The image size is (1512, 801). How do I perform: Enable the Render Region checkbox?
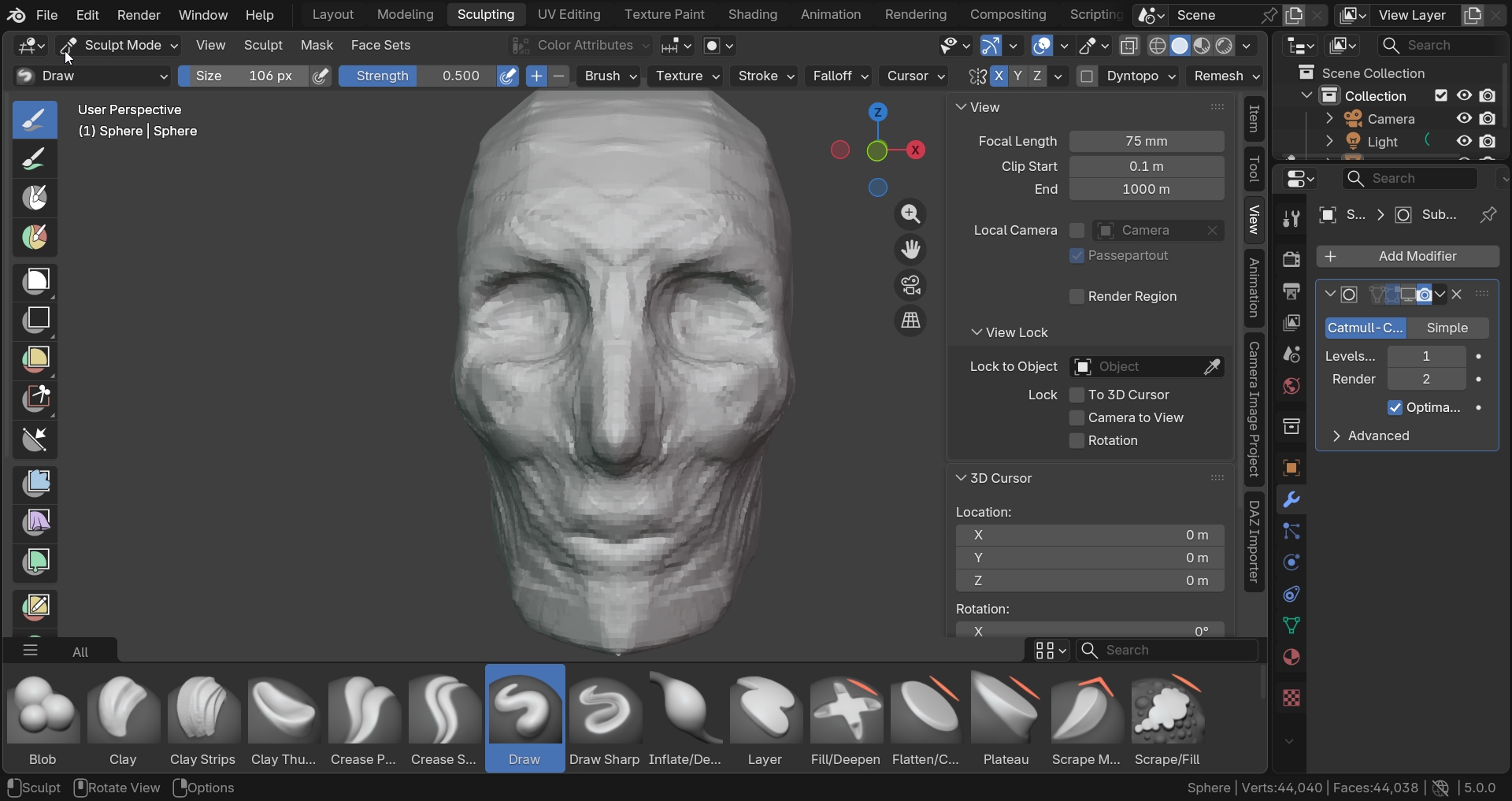click(1077, 297)
